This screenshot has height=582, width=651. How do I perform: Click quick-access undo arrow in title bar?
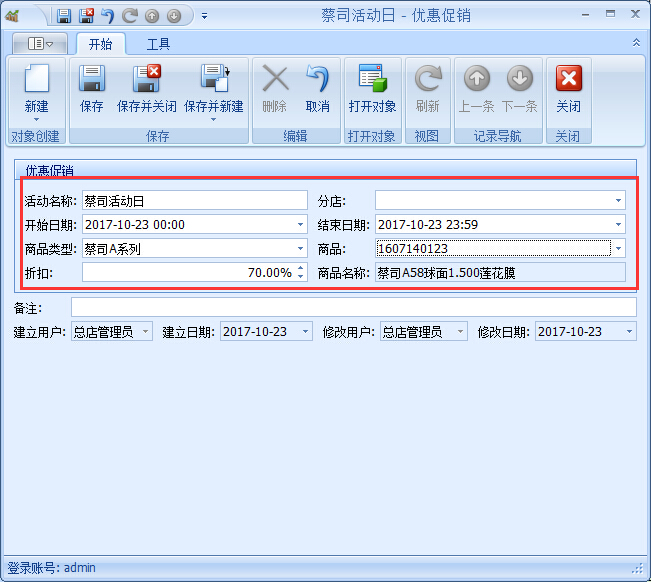click(x=108, y=16)
